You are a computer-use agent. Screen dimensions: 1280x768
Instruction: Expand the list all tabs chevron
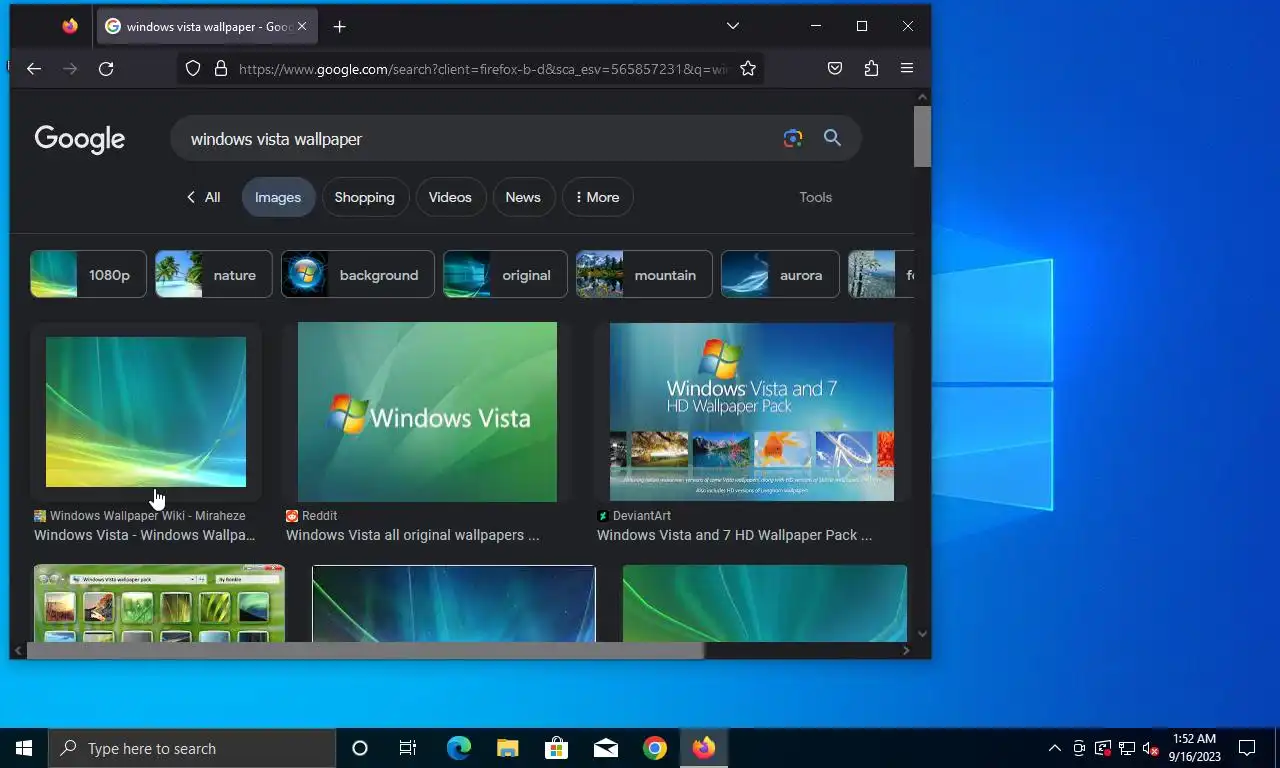click(733, 26)
